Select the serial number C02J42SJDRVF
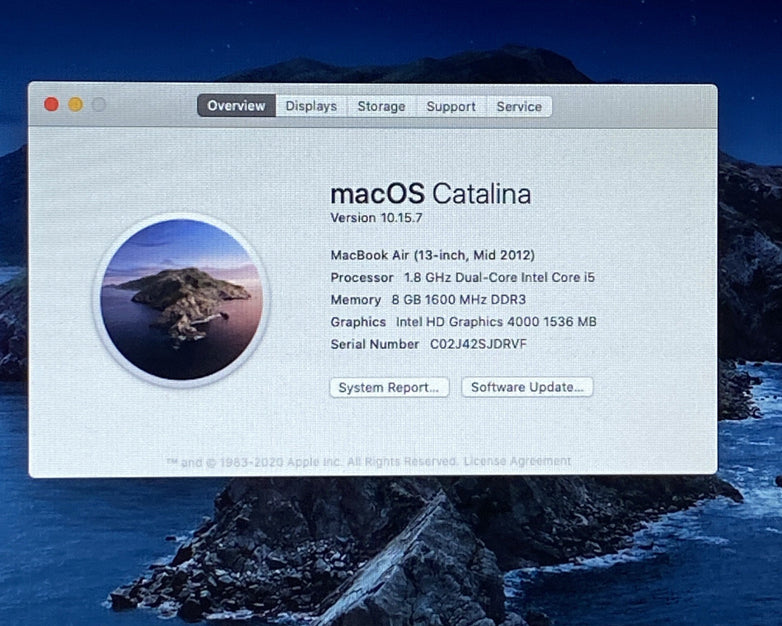The height and width of the screenshot is (626, 782). [x=478, y=344]
